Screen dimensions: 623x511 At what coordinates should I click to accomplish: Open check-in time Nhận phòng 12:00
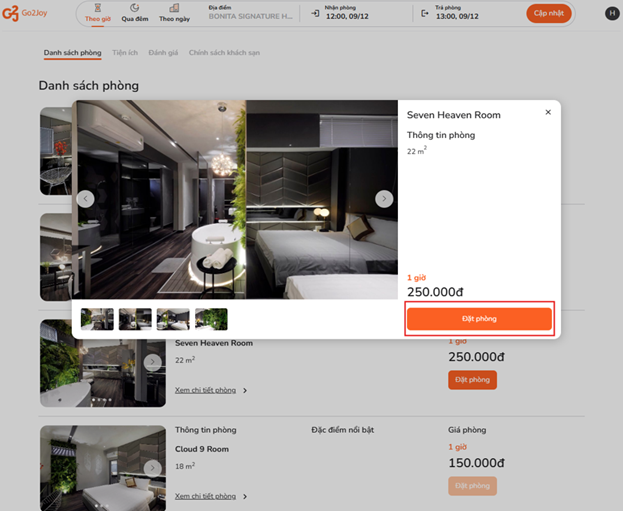tap(340, 13)
